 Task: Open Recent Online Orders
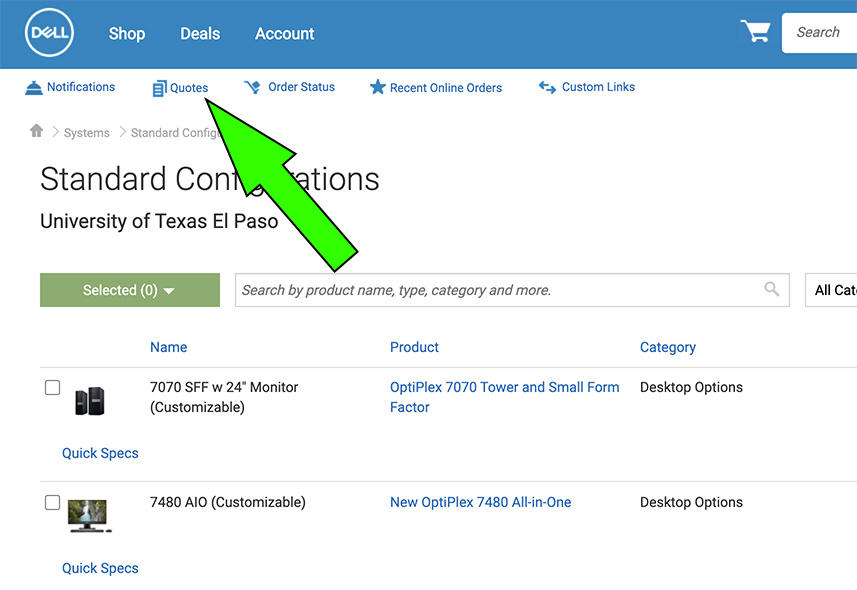[x=446, y=88]
